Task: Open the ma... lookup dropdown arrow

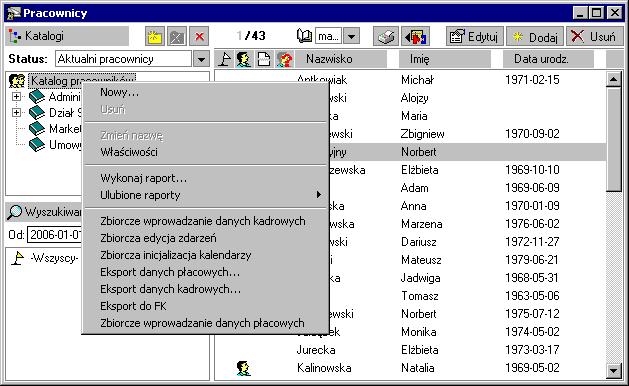Action: click(351, 37)
